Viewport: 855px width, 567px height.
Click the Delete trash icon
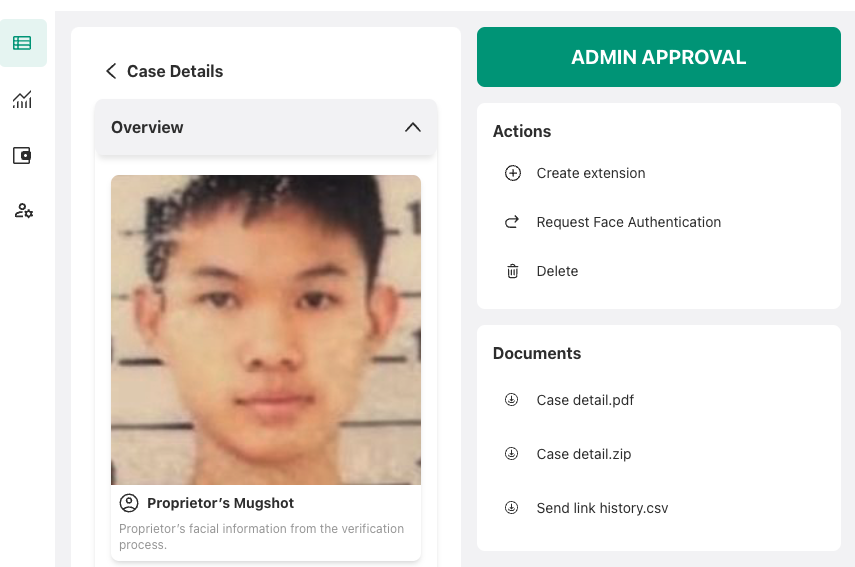pos(513,271)
